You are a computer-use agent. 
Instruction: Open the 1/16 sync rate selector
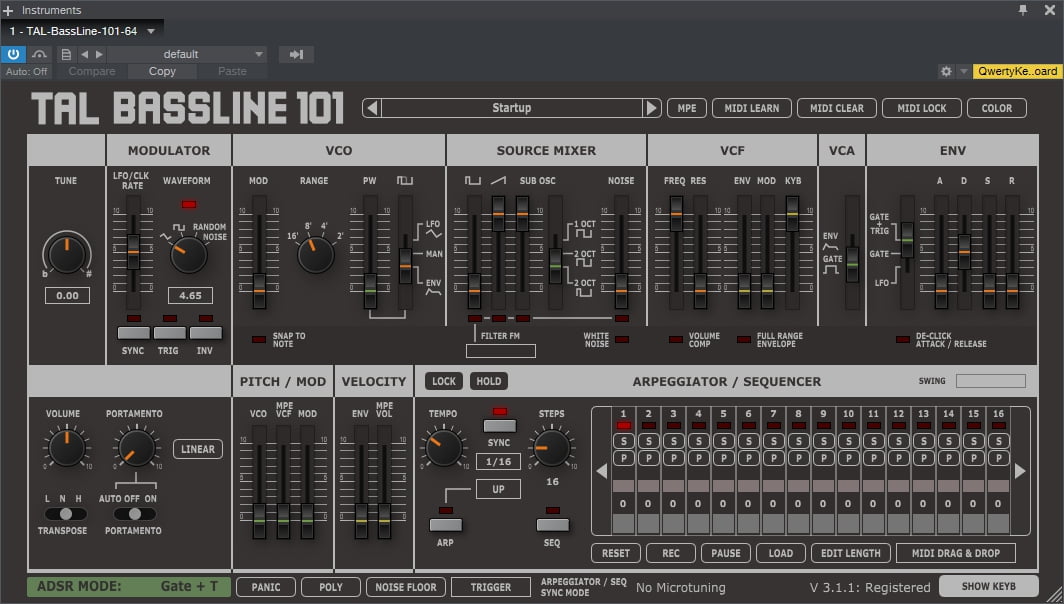[498, 461]
